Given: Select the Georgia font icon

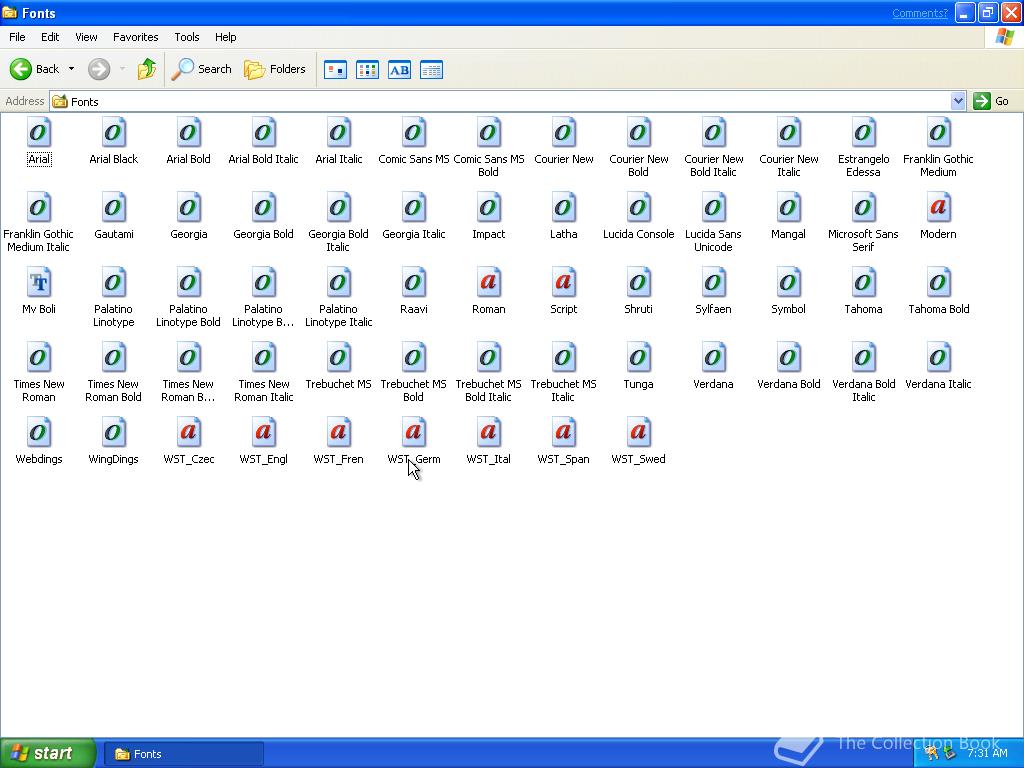Looking at the screenshot, I should pyautogui.click(x=188, y=208).
